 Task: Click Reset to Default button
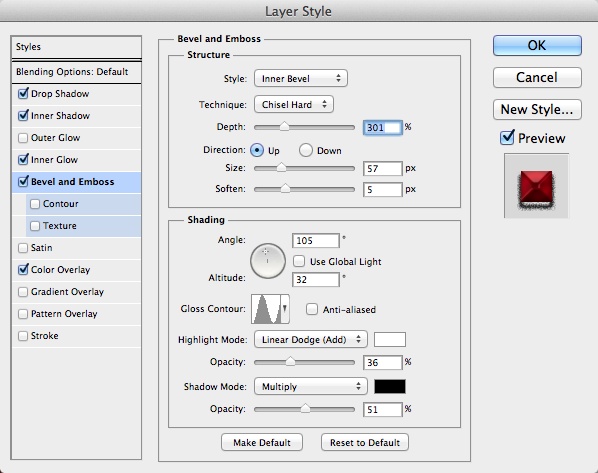point(365,442)
